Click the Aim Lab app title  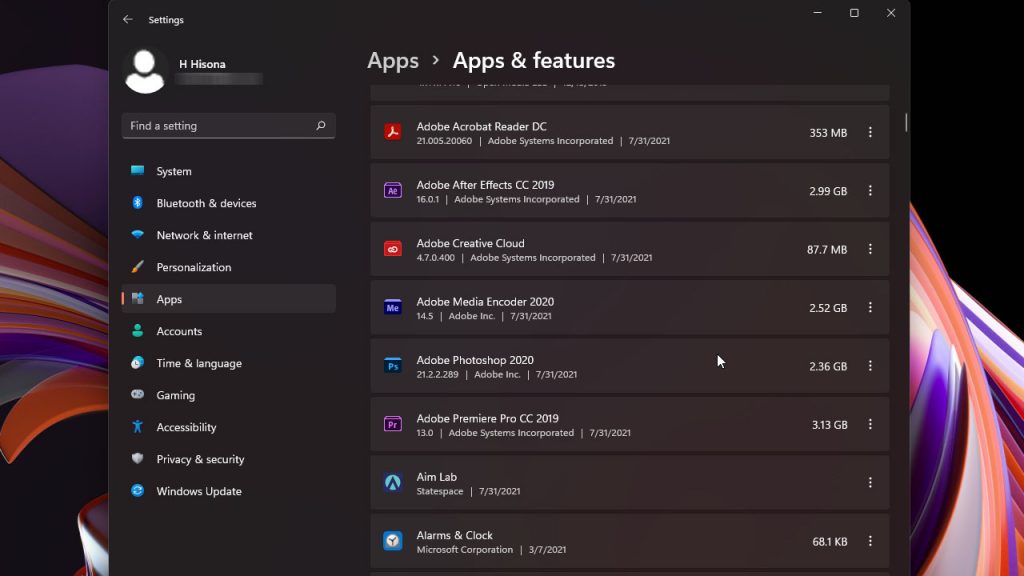coord(437,477)
